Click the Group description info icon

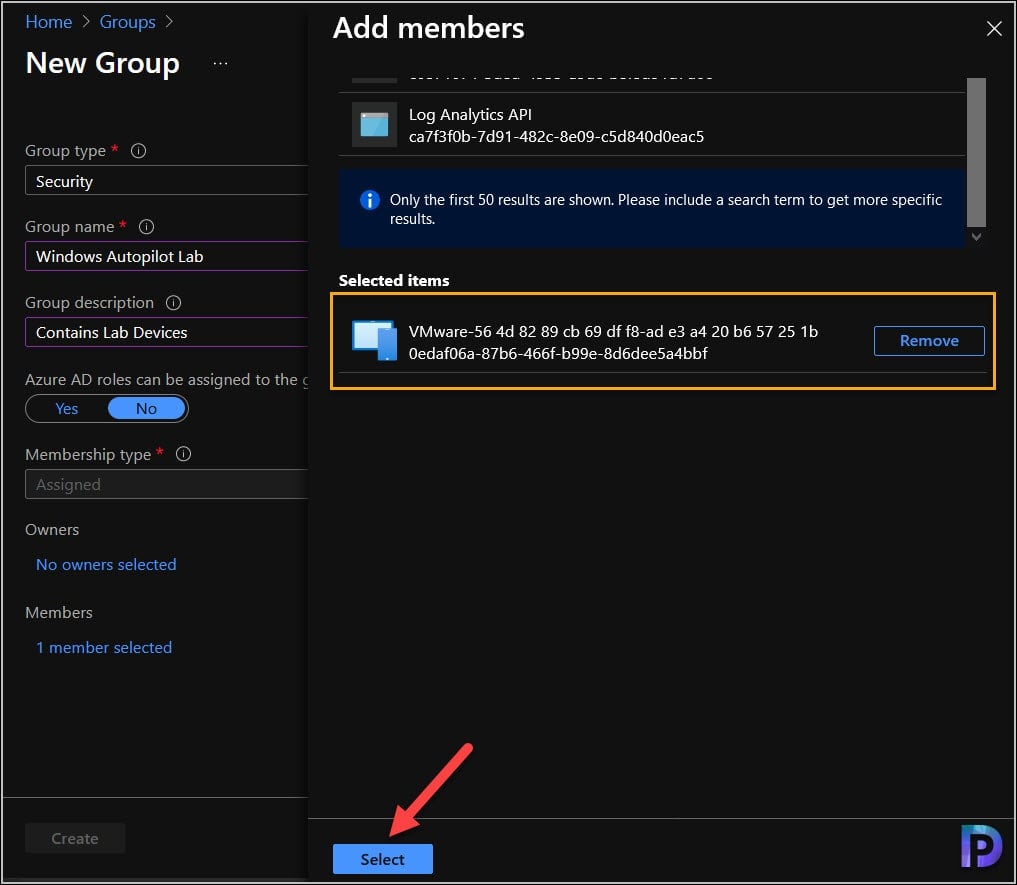coord(173,302)
